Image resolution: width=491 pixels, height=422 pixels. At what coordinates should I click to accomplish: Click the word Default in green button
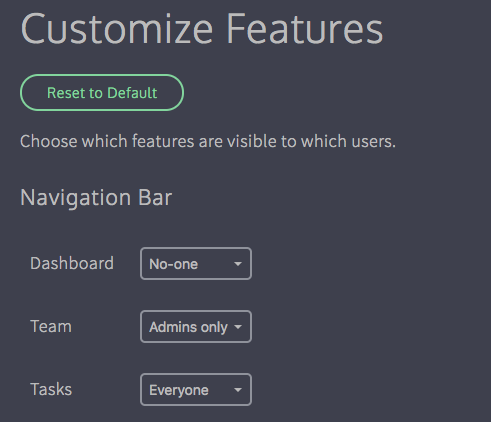coord(132,93)
